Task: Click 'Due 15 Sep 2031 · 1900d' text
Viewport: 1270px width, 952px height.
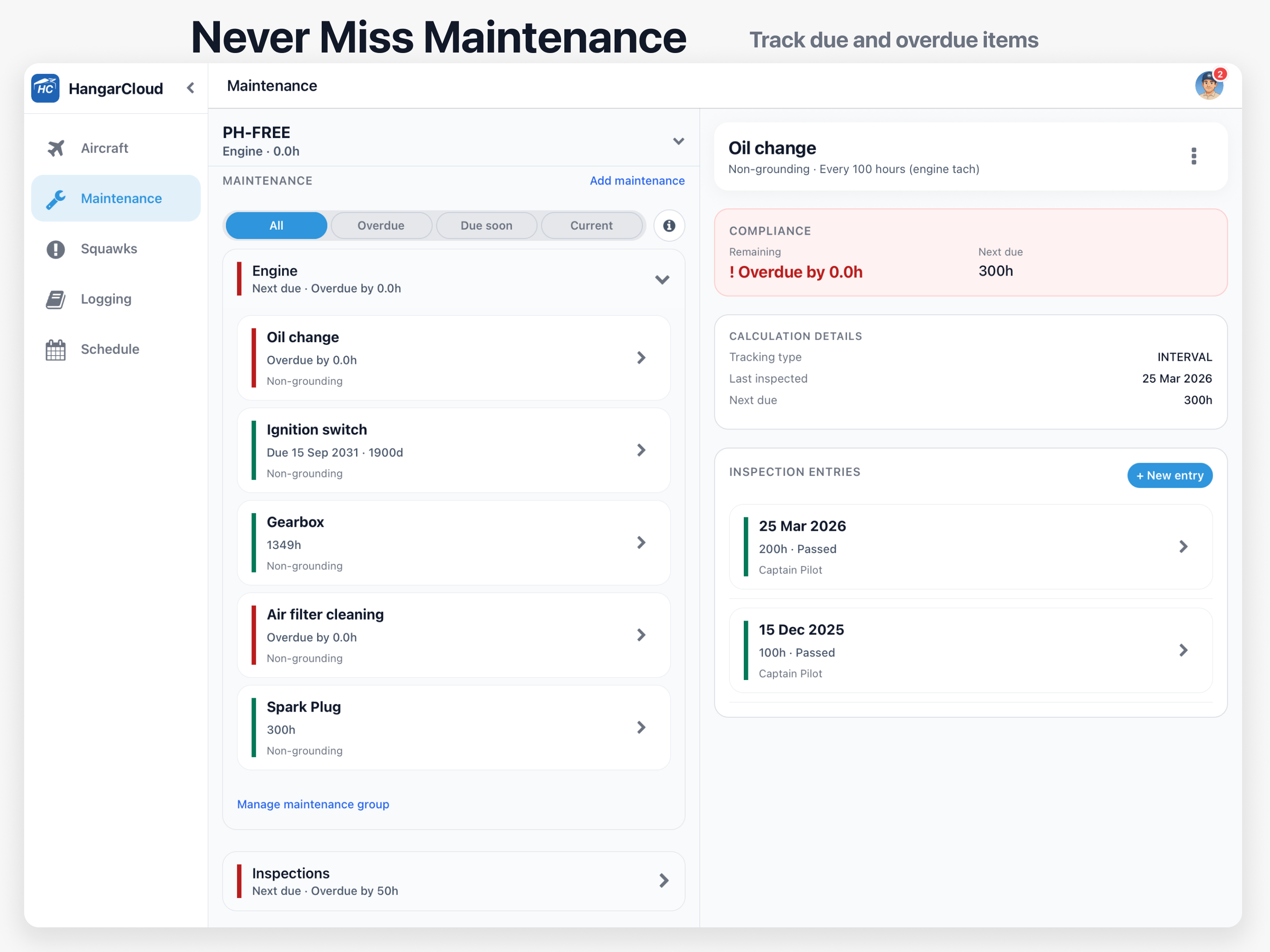Action: (x=335, y=452)
